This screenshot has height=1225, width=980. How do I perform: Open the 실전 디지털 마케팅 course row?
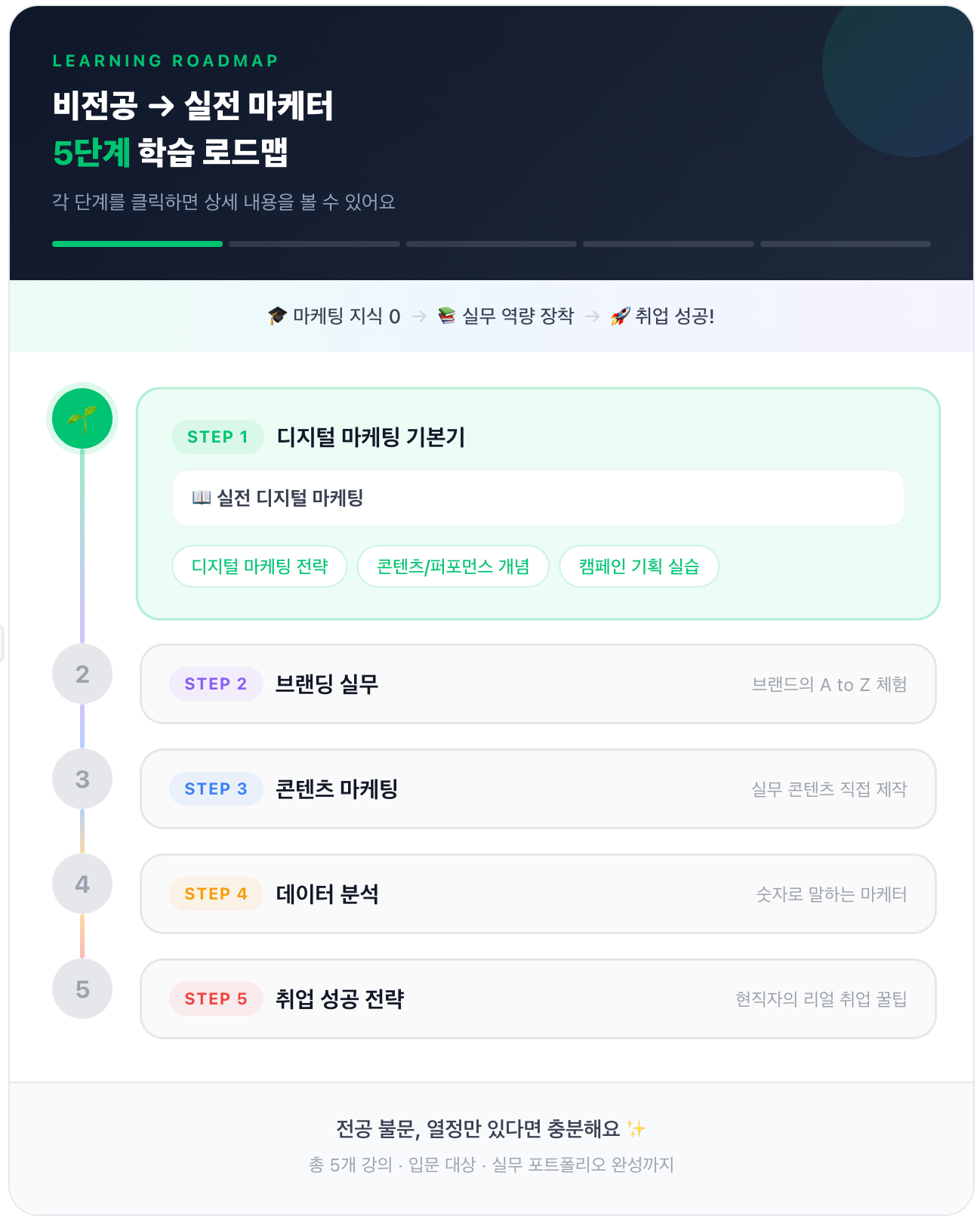(x=538, y=498)
